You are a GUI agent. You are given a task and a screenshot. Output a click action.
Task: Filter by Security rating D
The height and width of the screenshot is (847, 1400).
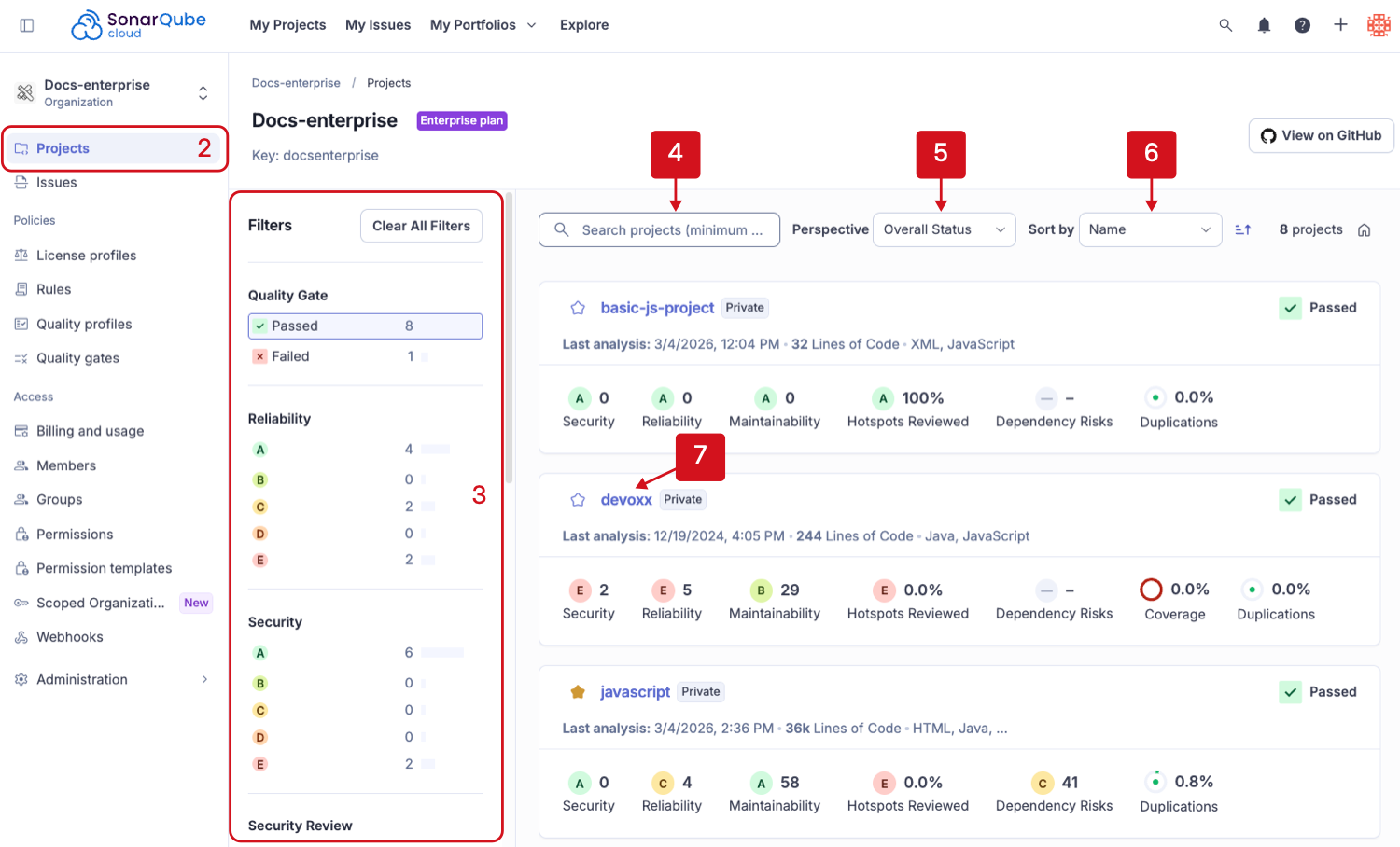365,737
